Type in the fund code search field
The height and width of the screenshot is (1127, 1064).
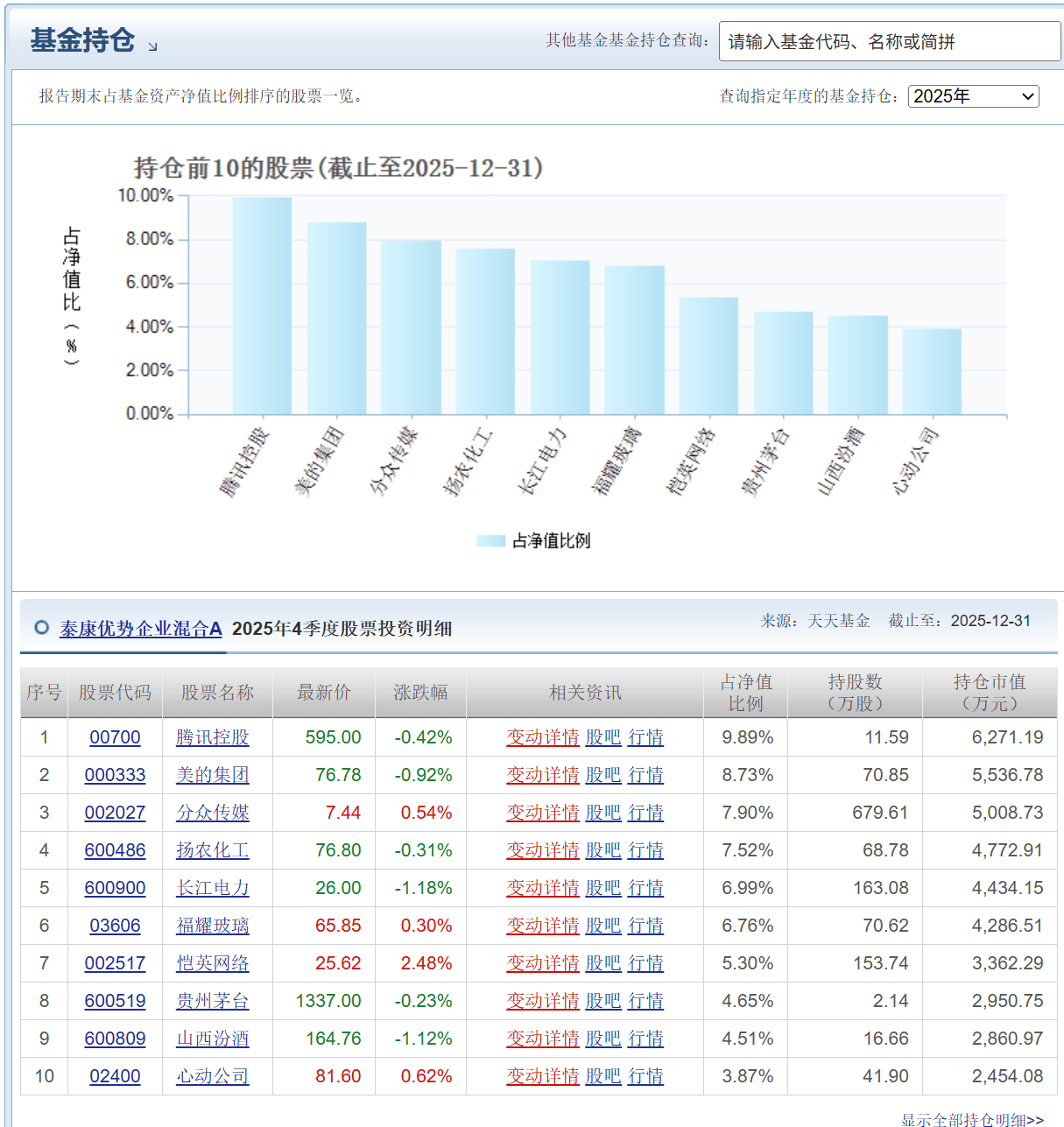click(x=889, y=41)
